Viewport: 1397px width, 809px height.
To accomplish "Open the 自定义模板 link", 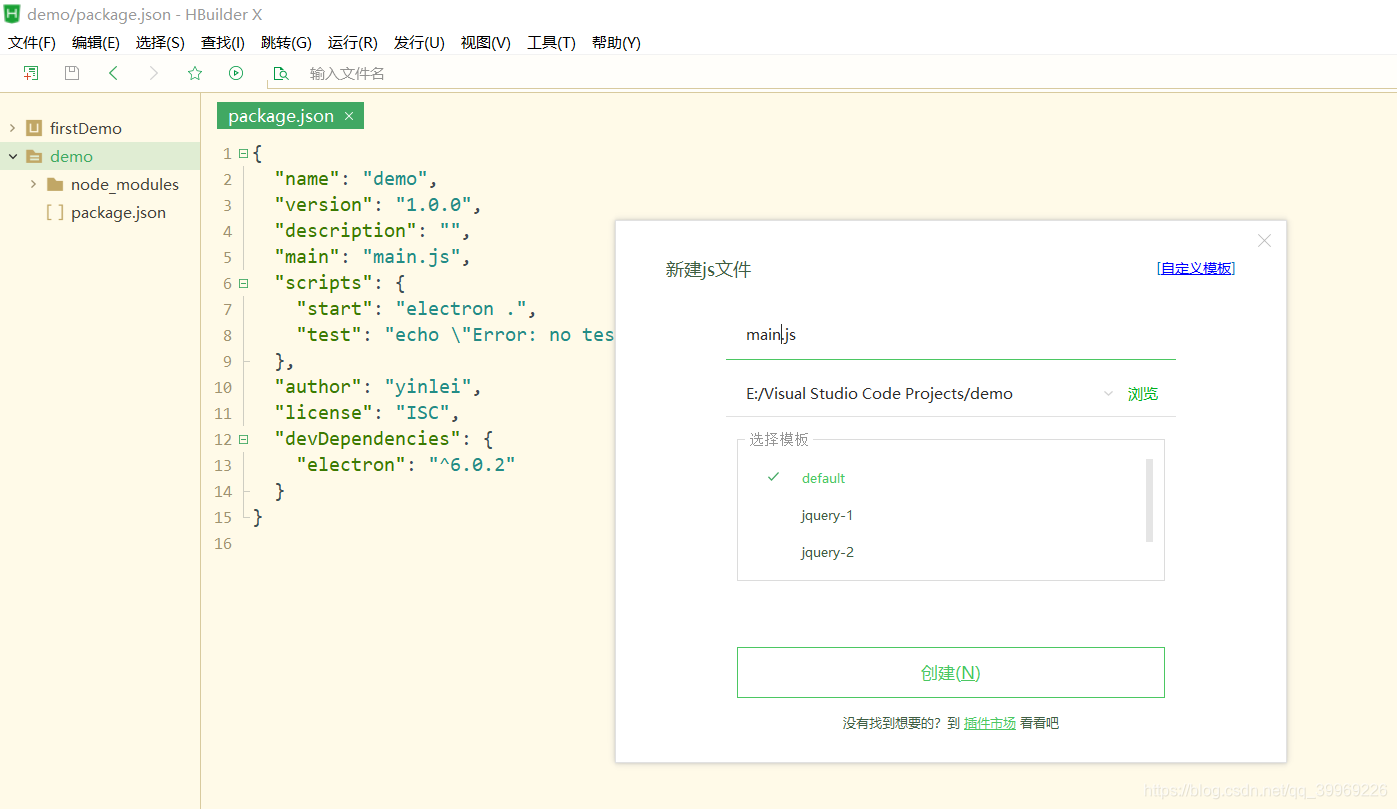I will pos(1195,268).
